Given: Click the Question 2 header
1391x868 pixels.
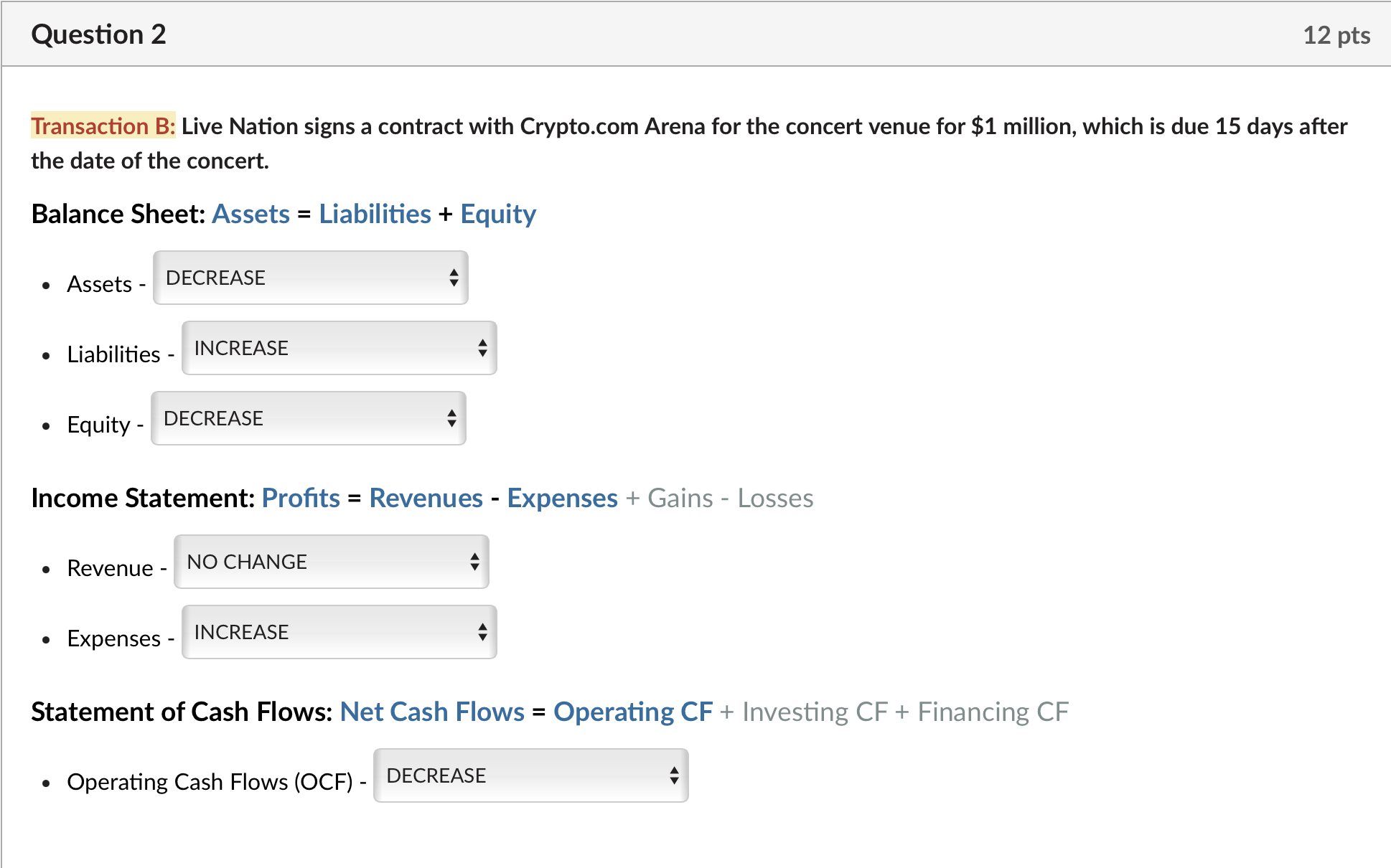Looking at the screenshot, I should coord(99,33).
